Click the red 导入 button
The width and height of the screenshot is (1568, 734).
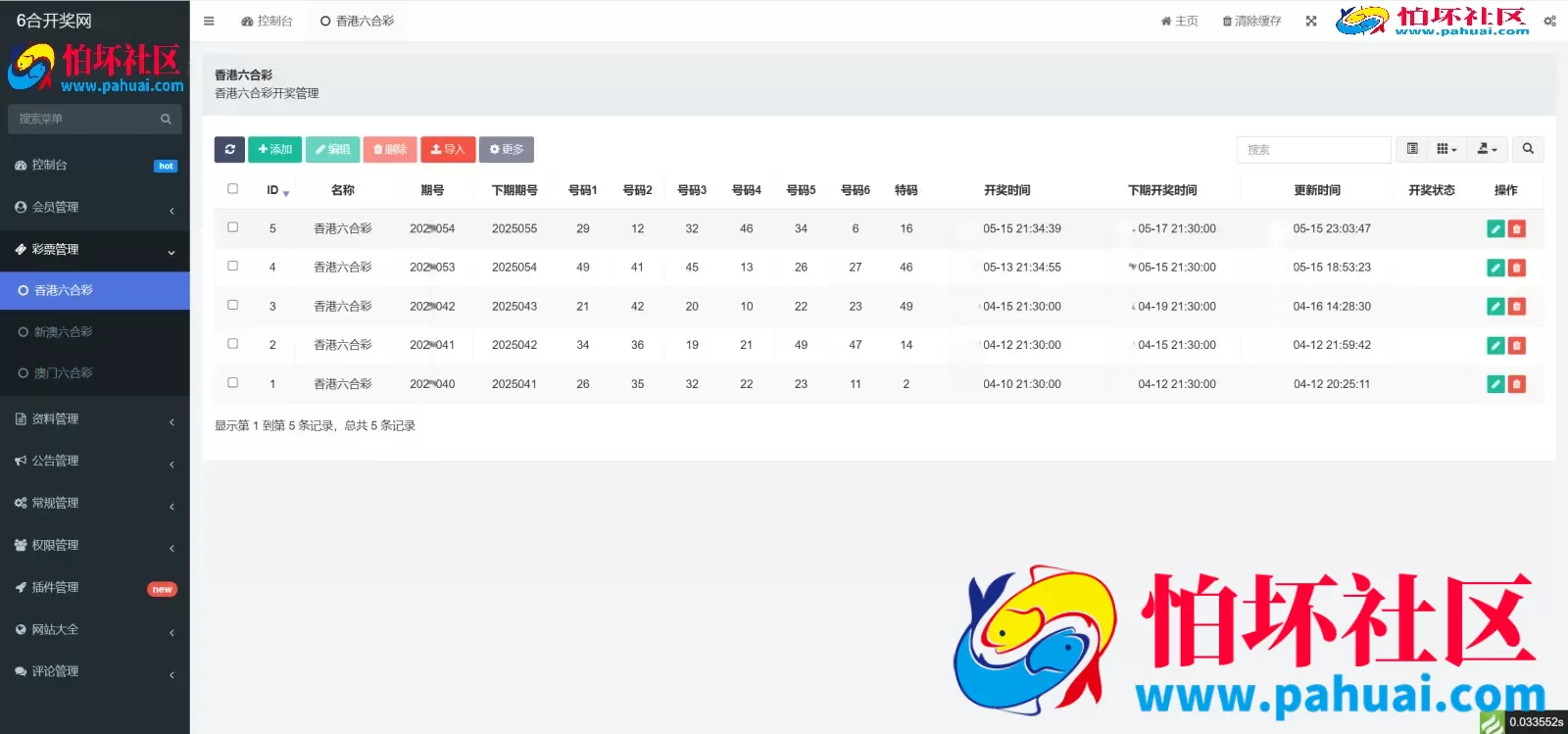point(448,149)
